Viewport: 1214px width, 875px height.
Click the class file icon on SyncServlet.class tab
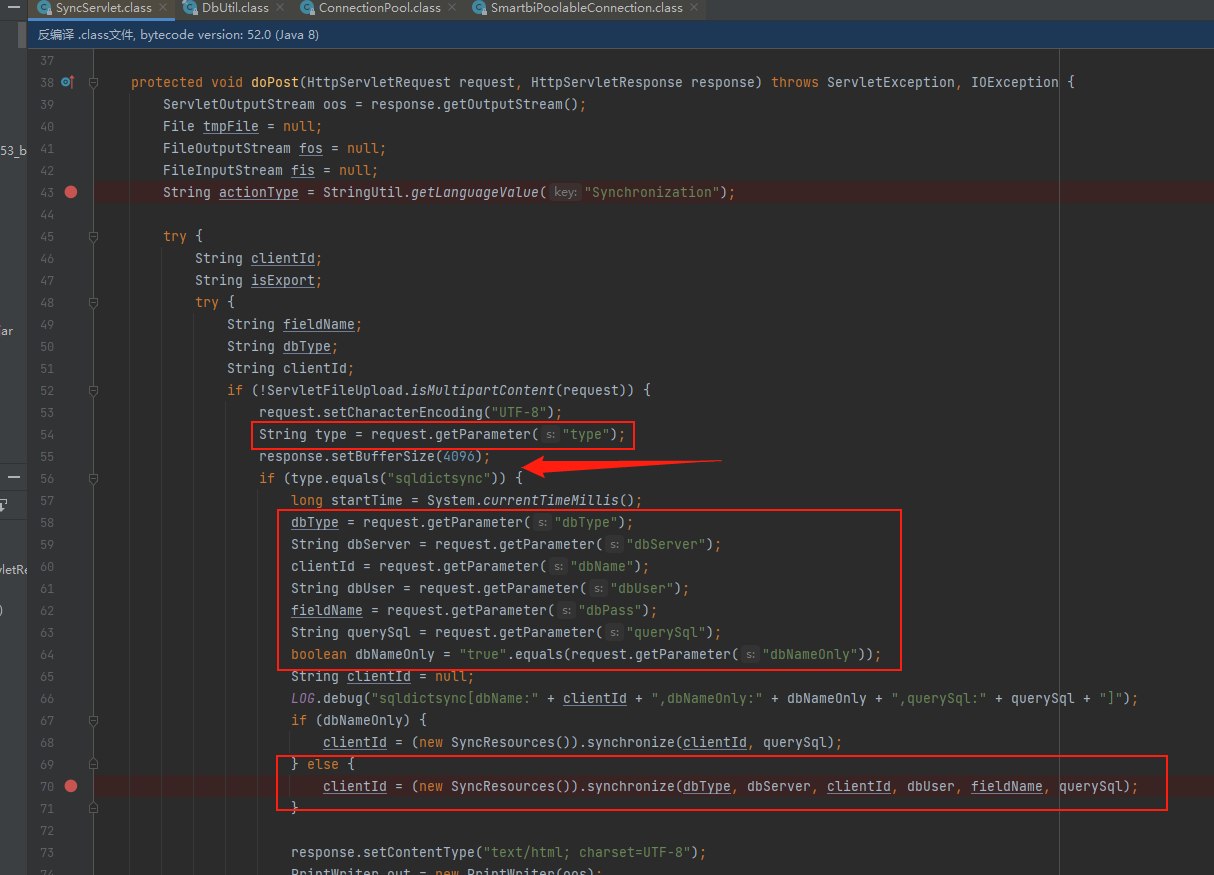[x=43, y=8]
